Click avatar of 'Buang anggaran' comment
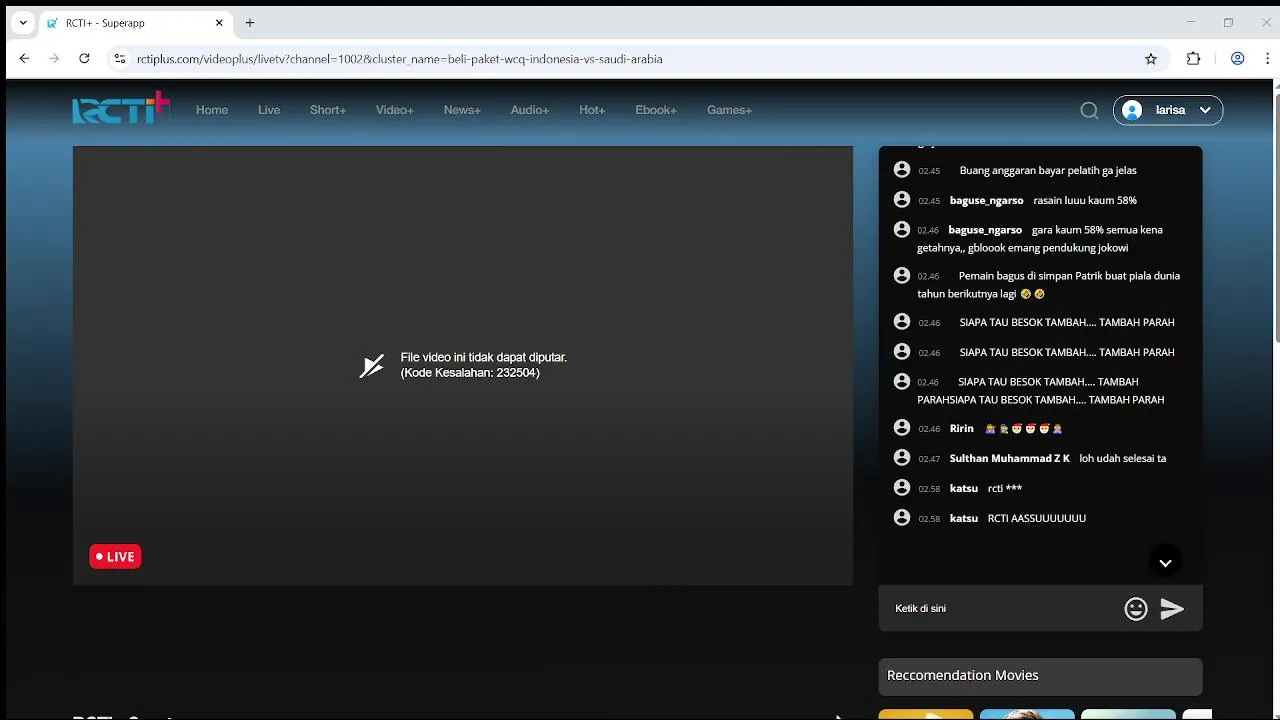This screenshot has height=720, width=1280. (x=902, y=170)
